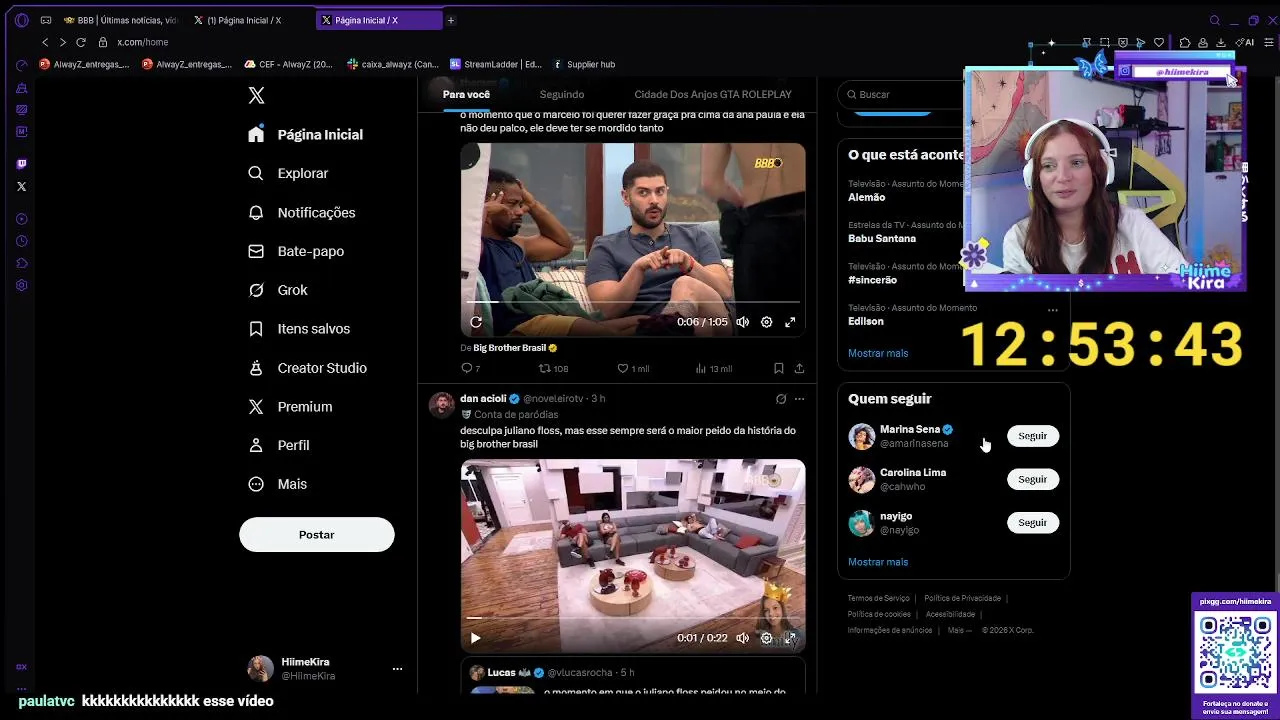This screenshot has height=720, width=1280.
Task: Click the X logo in sidebar
Action: point(257,95)
